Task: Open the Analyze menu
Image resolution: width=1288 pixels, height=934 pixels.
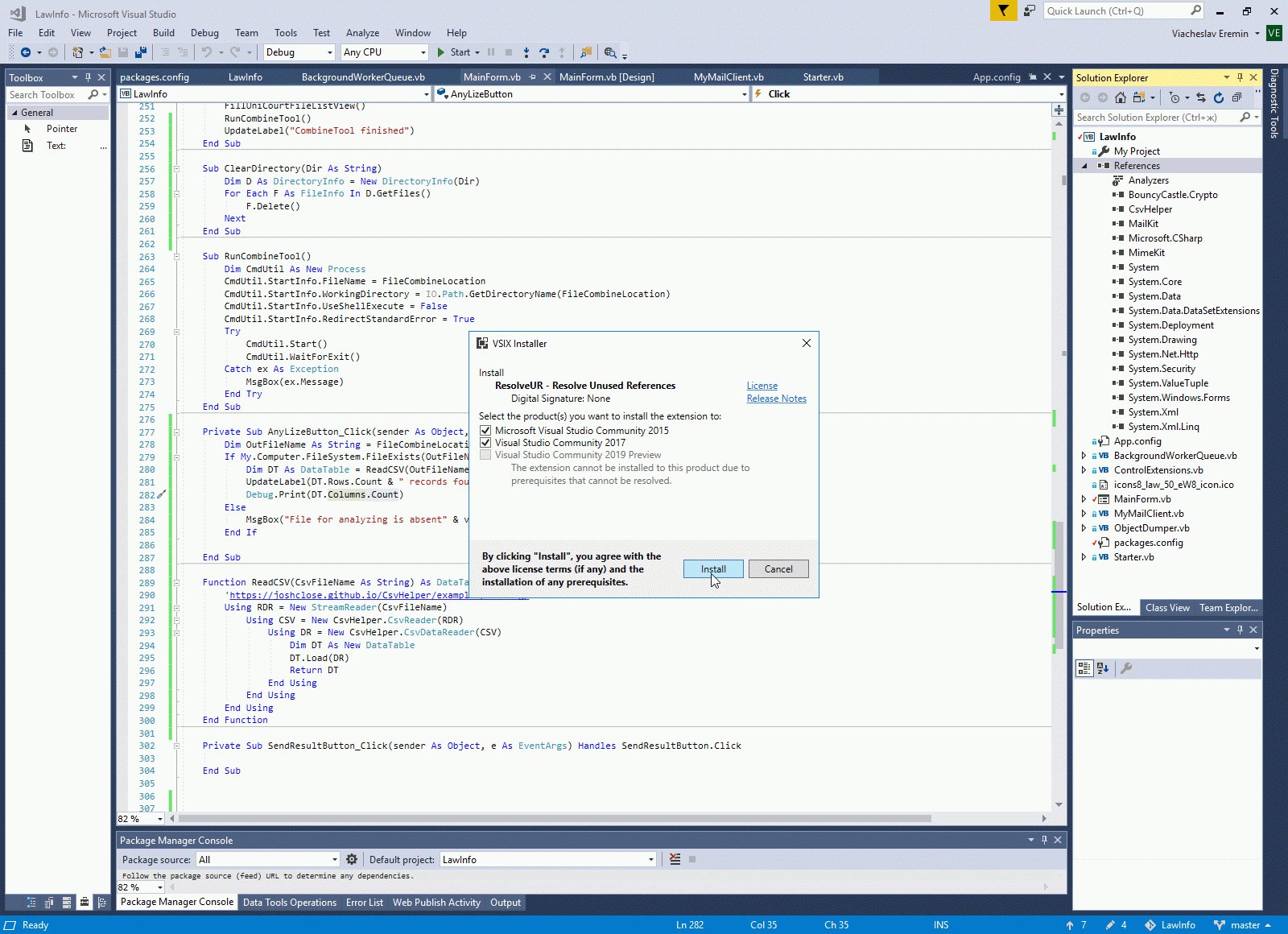Action: point(362,33)
